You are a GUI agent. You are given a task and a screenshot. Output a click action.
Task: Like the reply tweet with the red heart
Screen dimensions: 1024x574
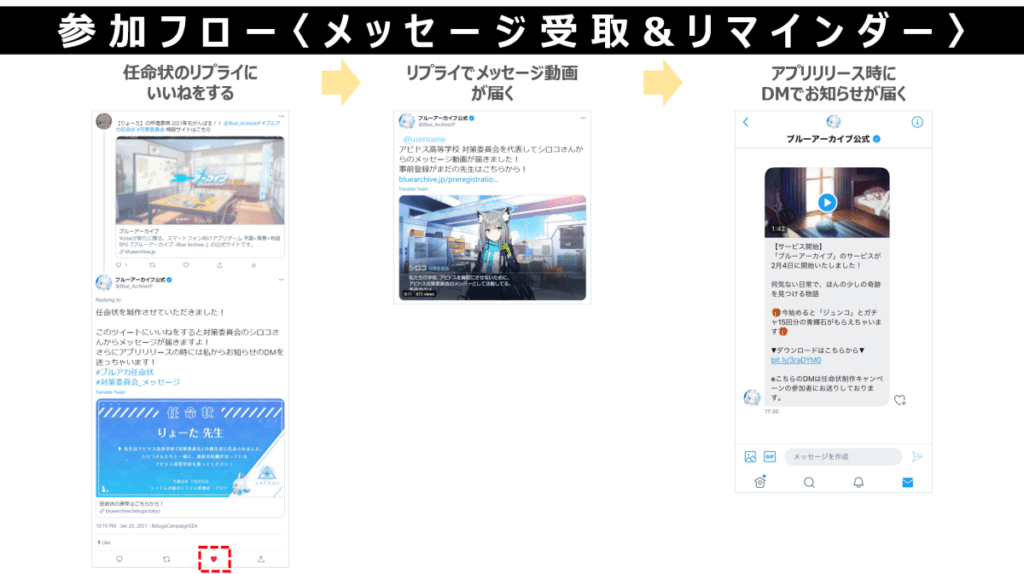214,559
